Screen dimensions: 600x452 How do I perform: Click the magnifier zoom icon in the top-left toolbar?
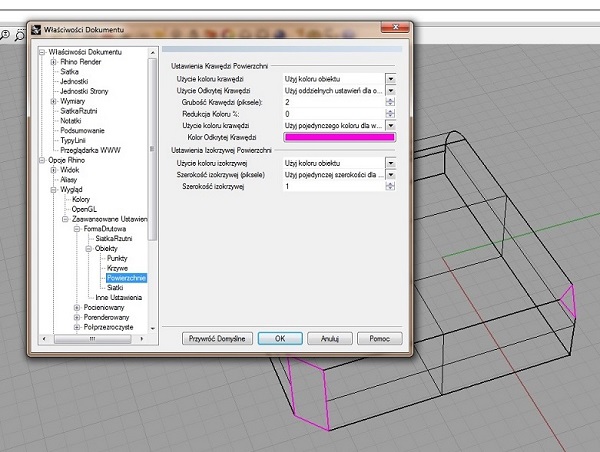tap(19, 34)
